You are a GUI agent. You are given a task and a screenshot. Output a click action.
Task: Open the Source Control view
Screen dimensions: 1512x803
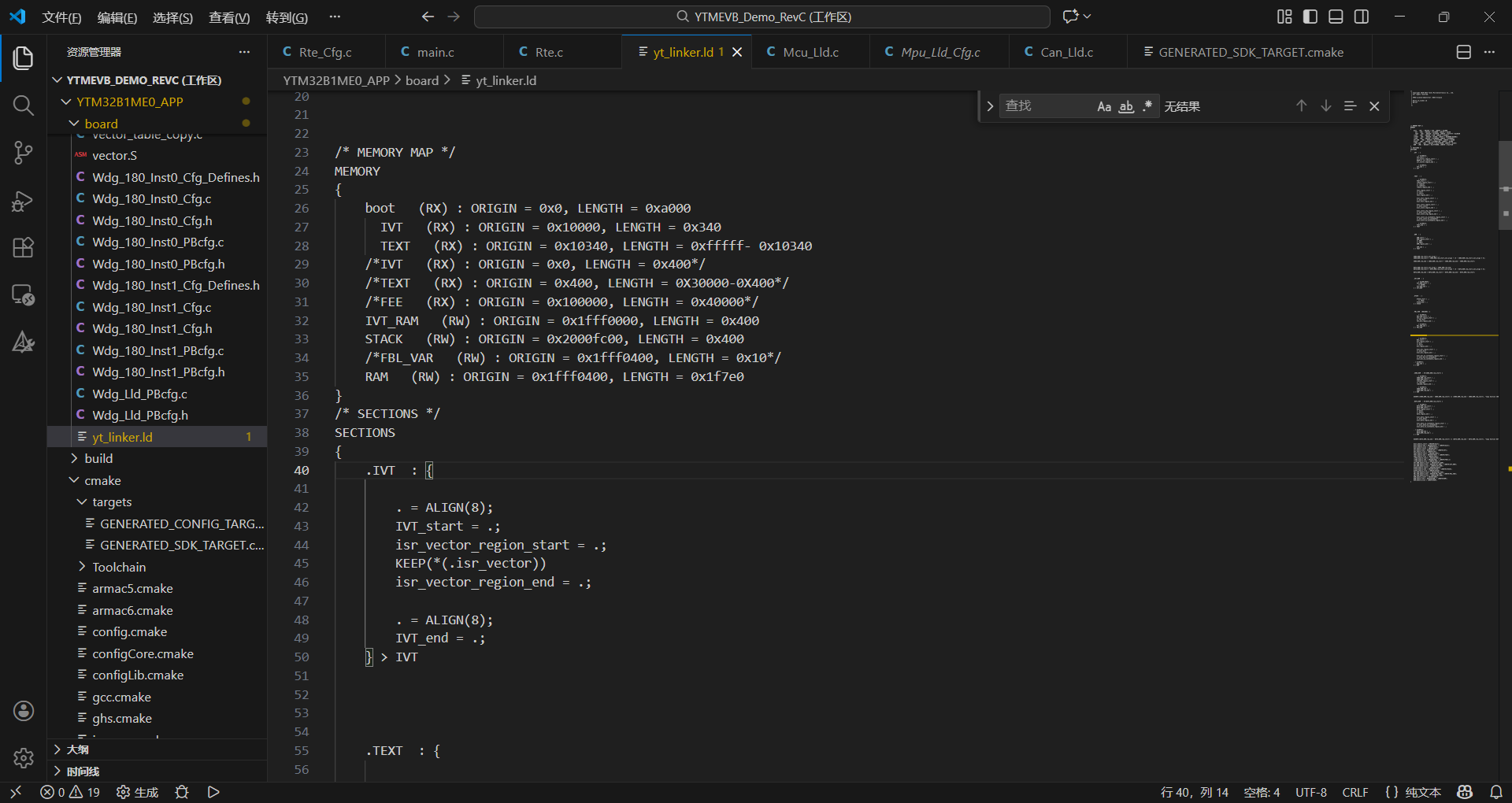point(23,153)
